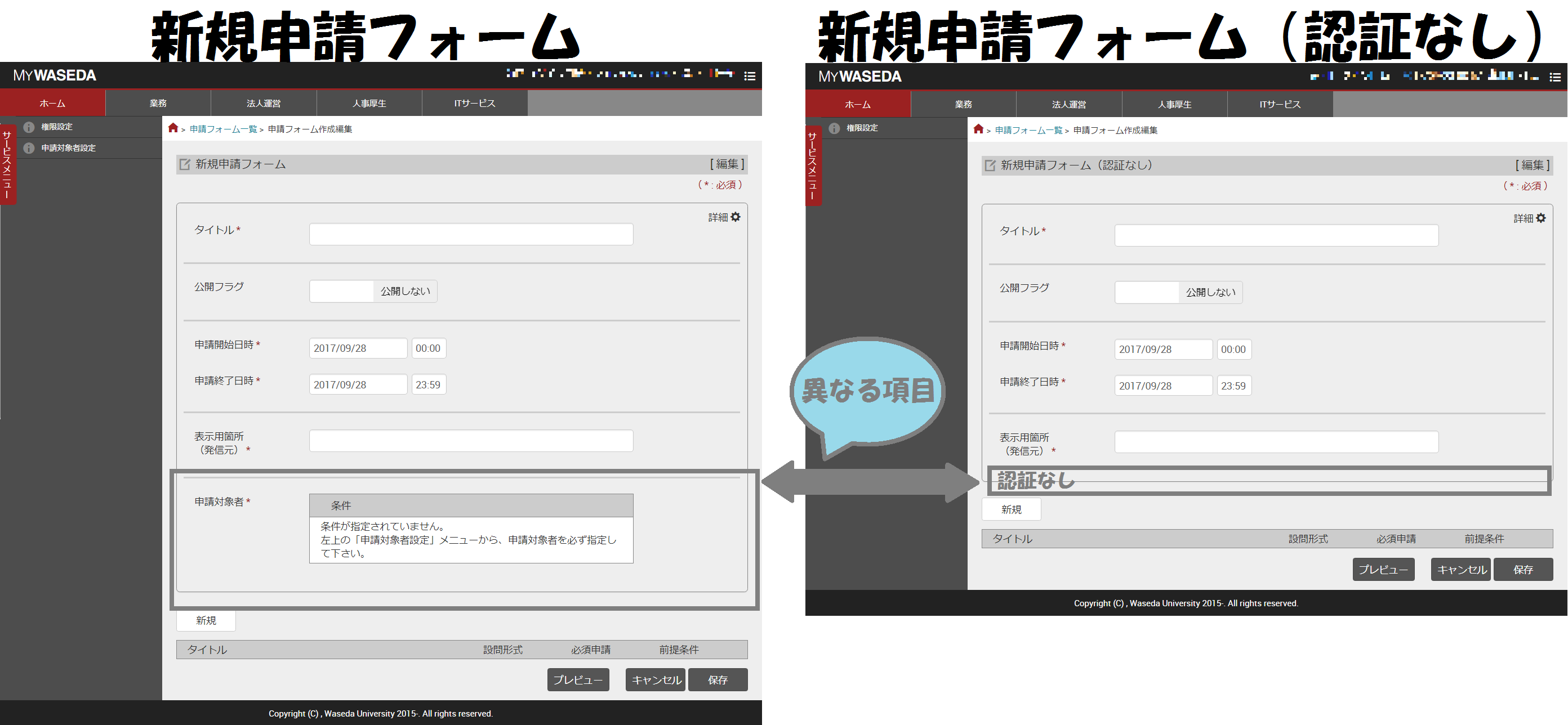Click 必須申請 column header in right table
1568x725 pixels.
(1396, 539)
